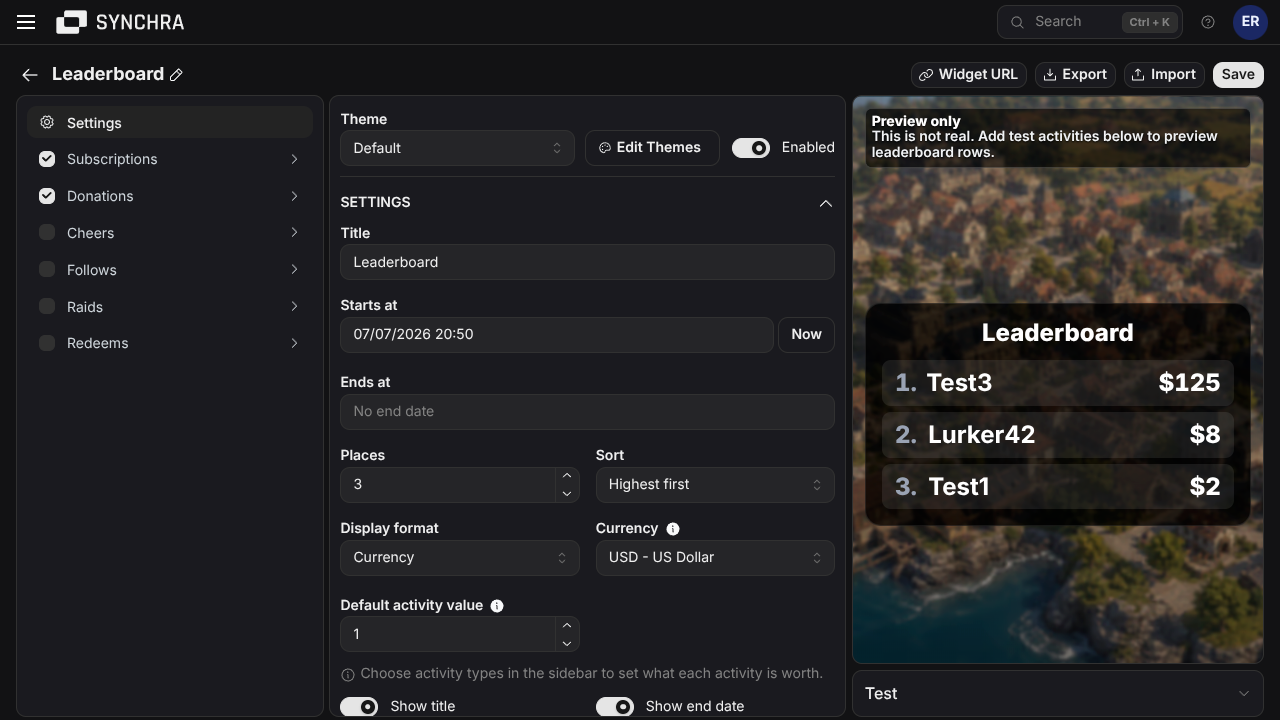Open the Sort Highest first dropdown
The width and height of the screenshot is (1280, 720).
(x=715, y=485)
